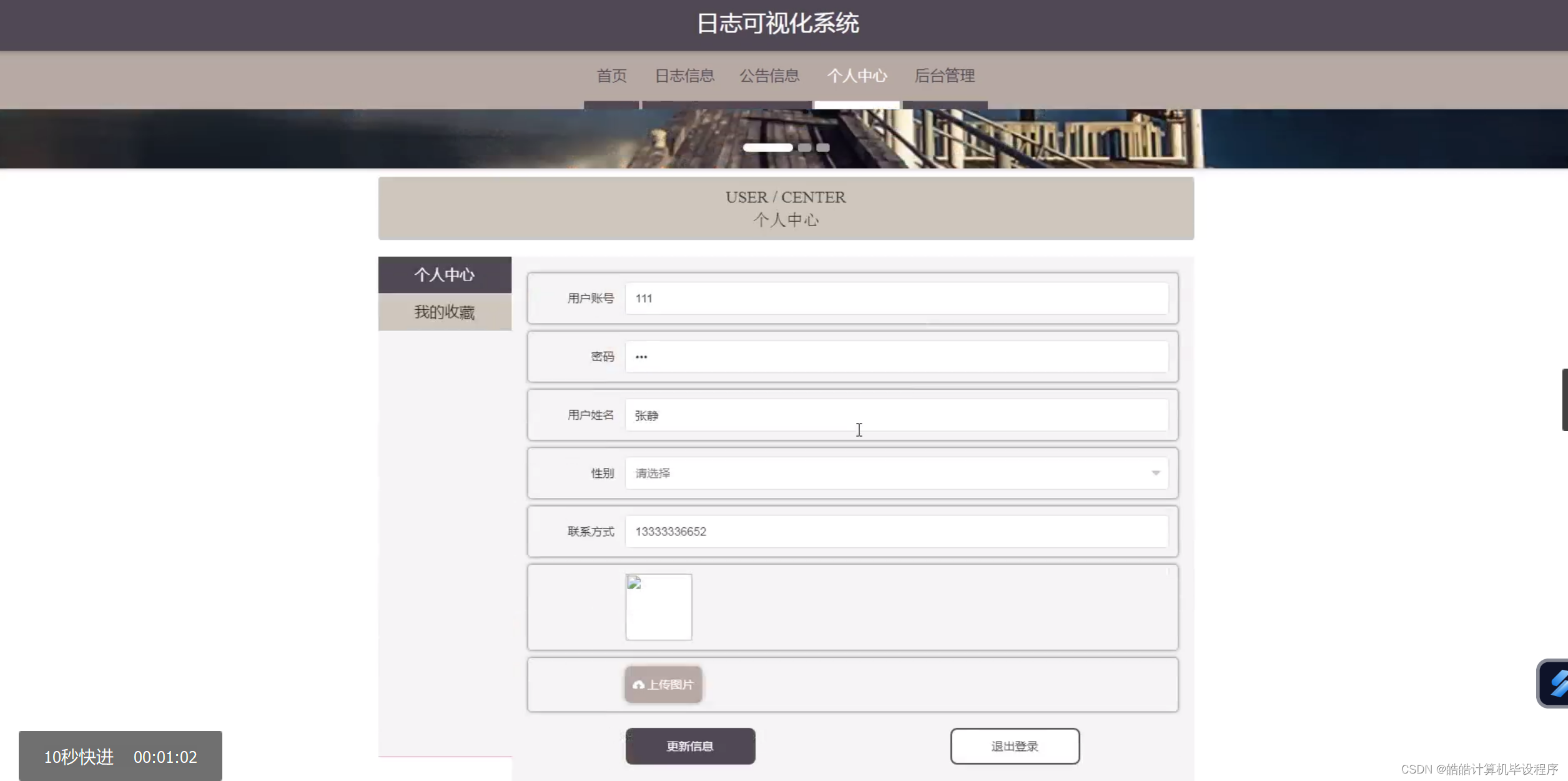This screenshot has height=781, width=1568.
Task: Click the 退出登录 logout button
Action: pyautogui.click(x=1014, y=745)
